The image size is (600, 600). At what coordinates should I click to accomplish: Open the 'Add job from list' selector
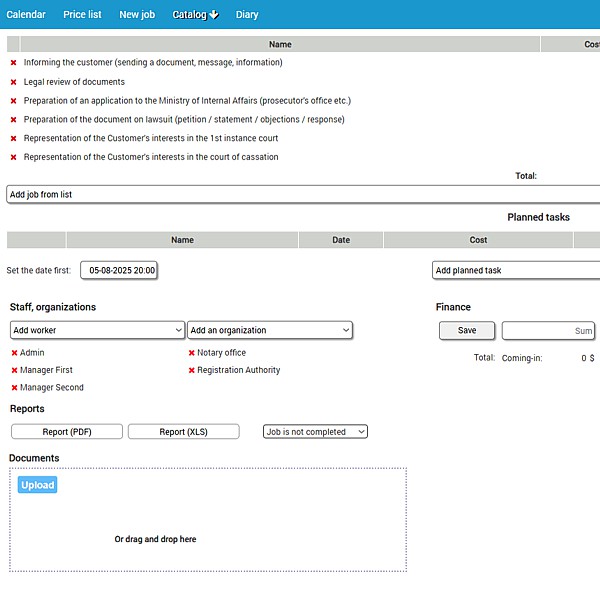point(300,195)
